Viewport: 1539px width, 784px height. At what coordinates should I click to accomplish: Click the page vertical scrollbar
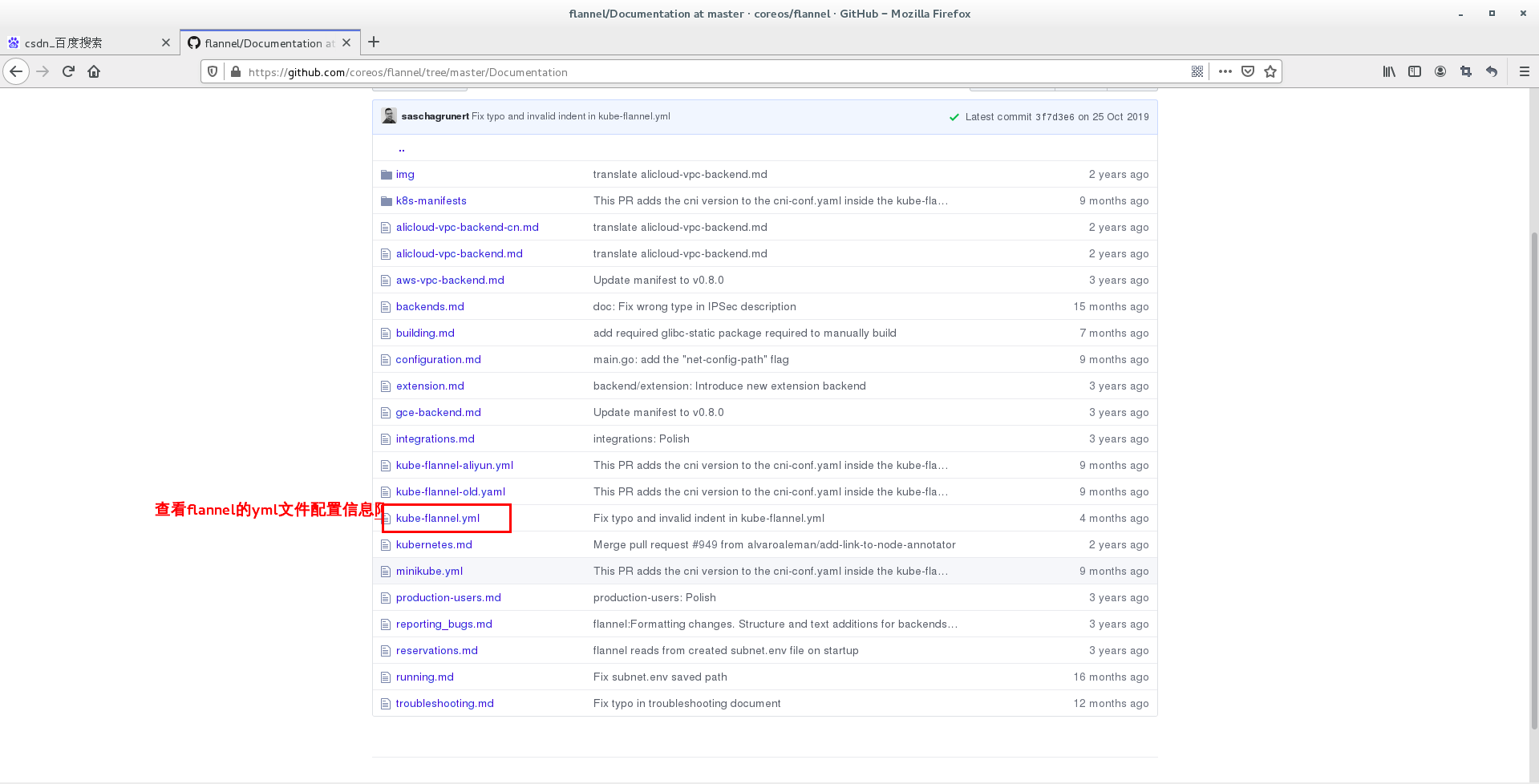coord(1533,479)
